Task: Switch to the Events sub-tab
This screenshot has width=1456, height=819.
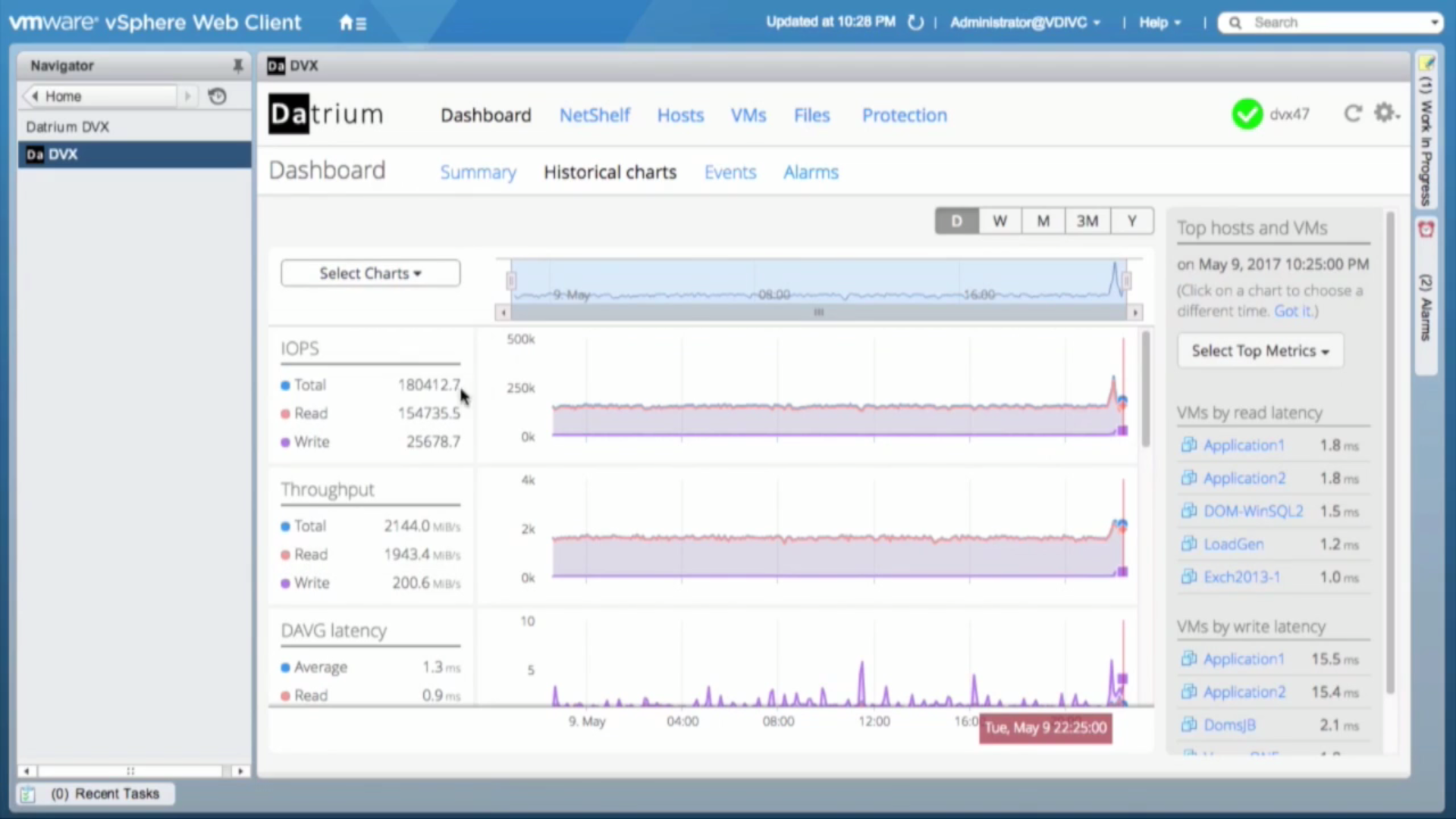Action: tap(730, 172)
